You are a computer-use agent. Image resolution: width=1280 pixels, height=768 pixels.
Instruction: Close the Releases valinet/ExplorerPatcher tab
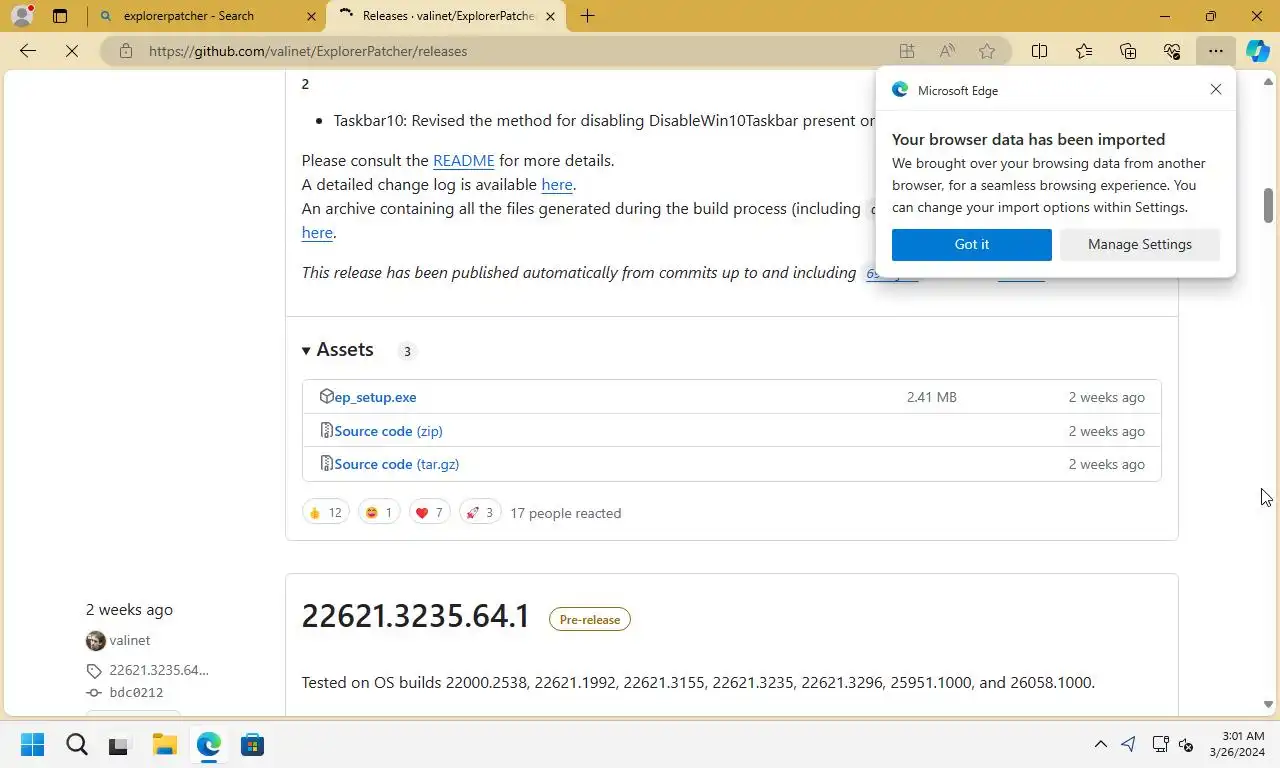pyautogui.click(x=550, y=16)
